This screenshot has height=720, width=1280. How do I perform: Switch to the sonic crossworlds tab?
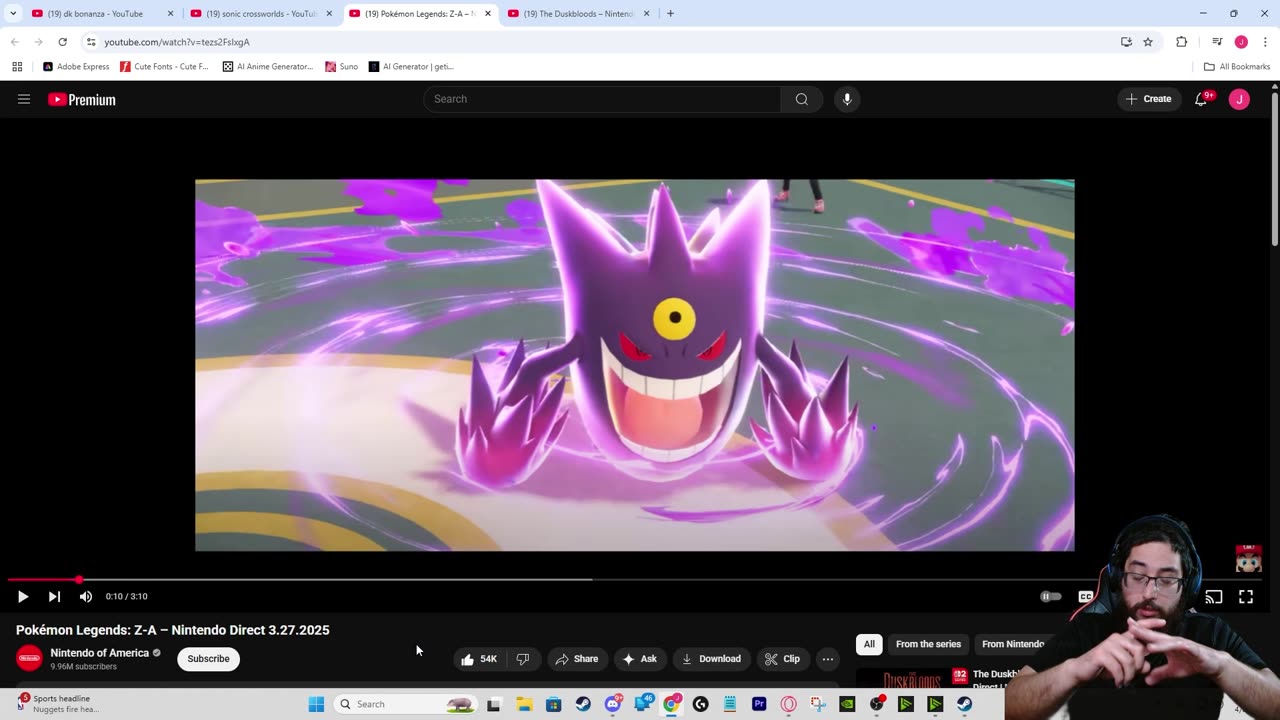coord(262,14)
